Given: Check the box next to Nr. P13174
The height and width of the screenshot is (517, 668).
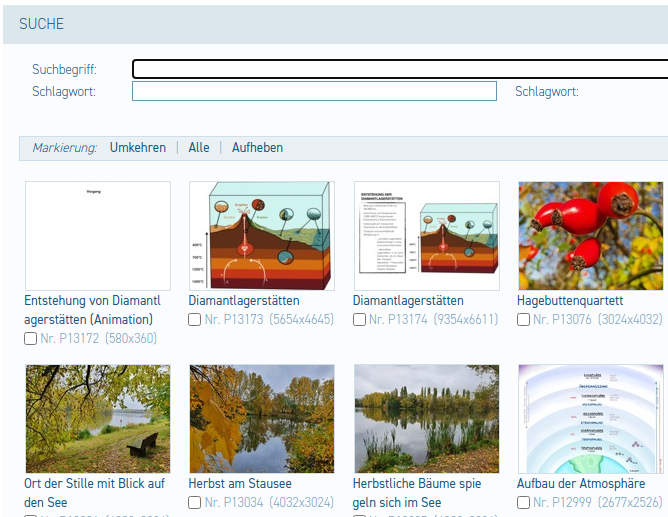Looking at the screenshot, I should [359, 320].
